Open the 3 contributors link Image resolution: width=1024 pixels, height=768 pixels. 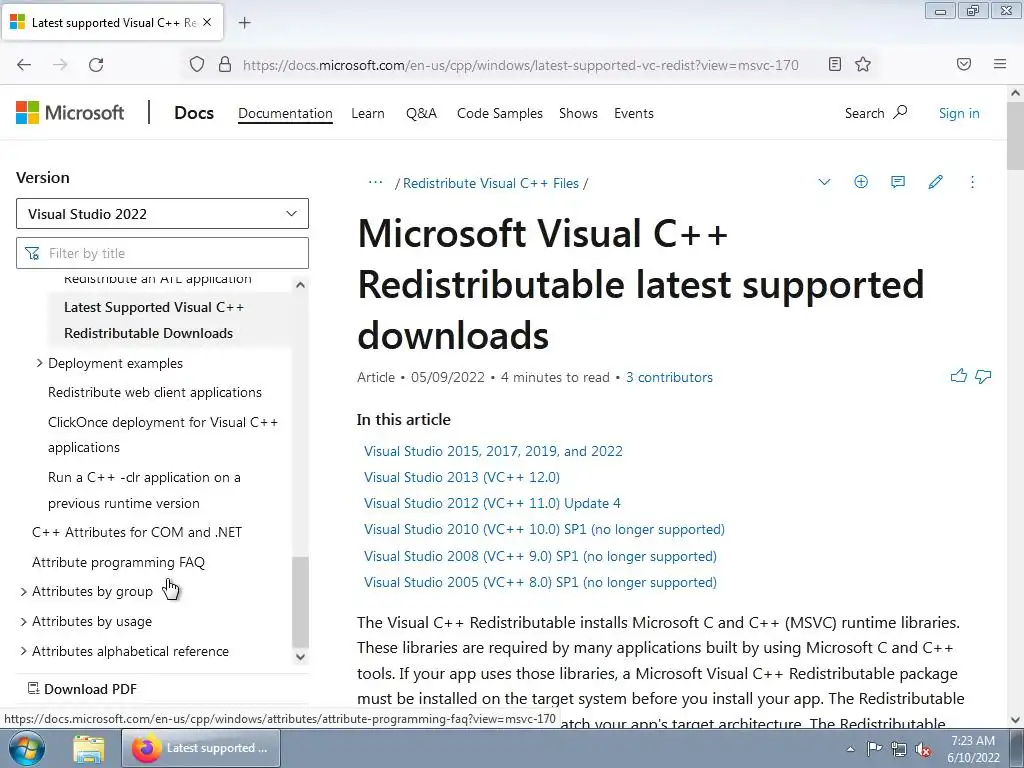(x=669, y=377)
